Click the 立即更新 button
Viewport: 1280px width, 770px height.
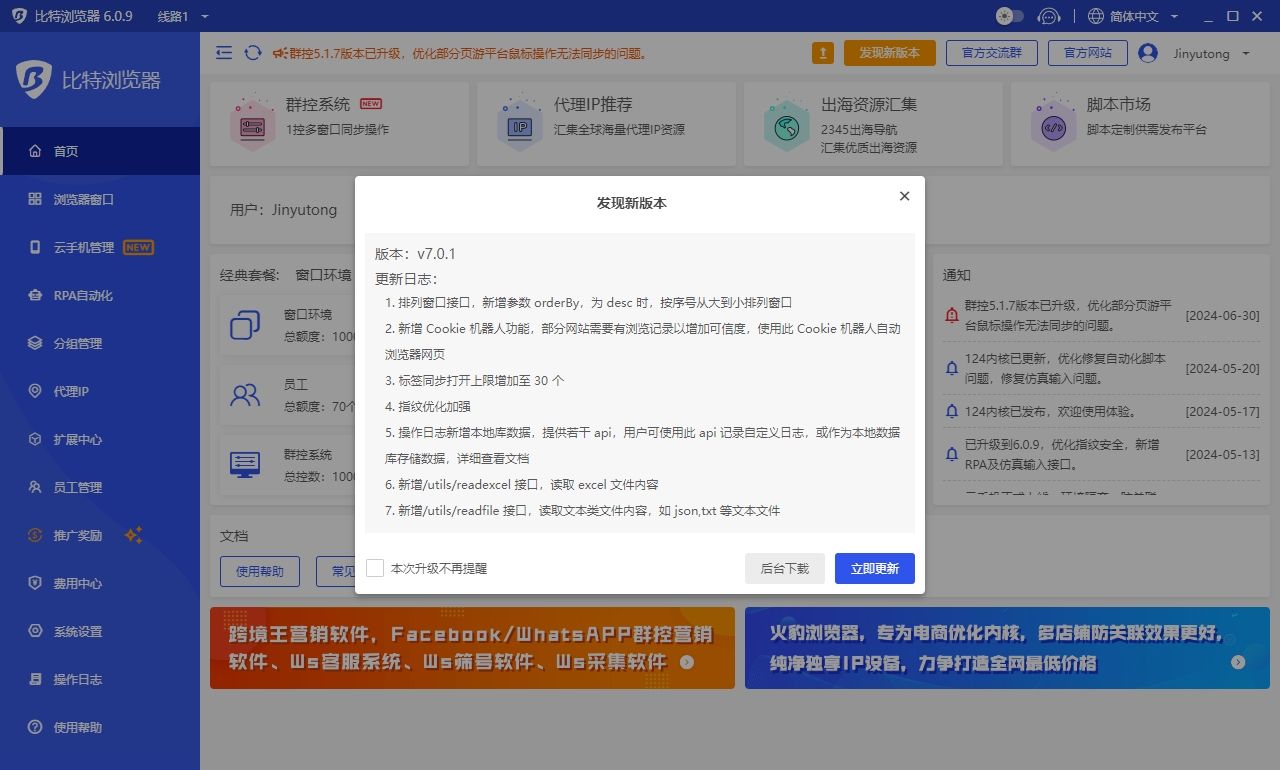(874, 567)
